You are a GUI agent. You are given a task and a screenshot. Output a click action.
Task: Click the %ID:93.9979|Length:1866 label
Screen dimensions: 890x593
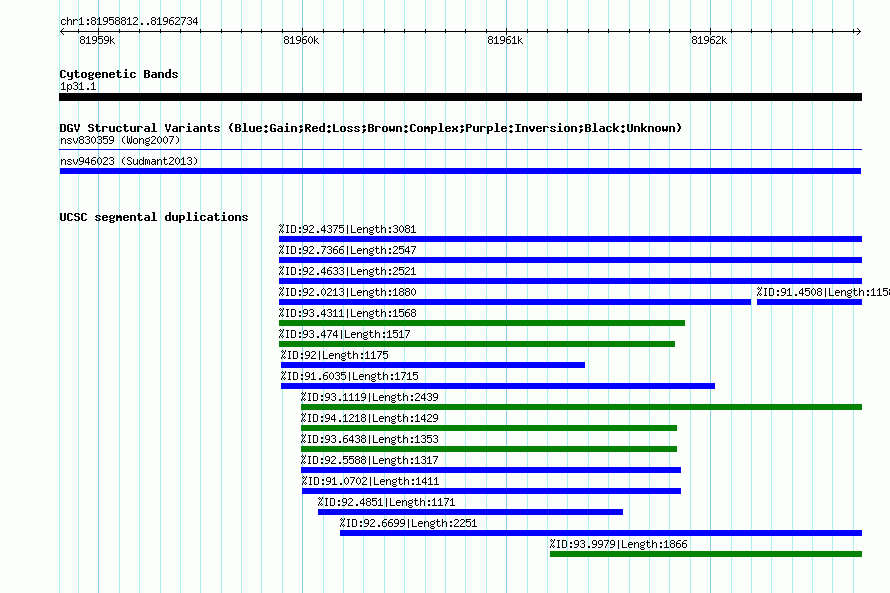pos(619,544)
